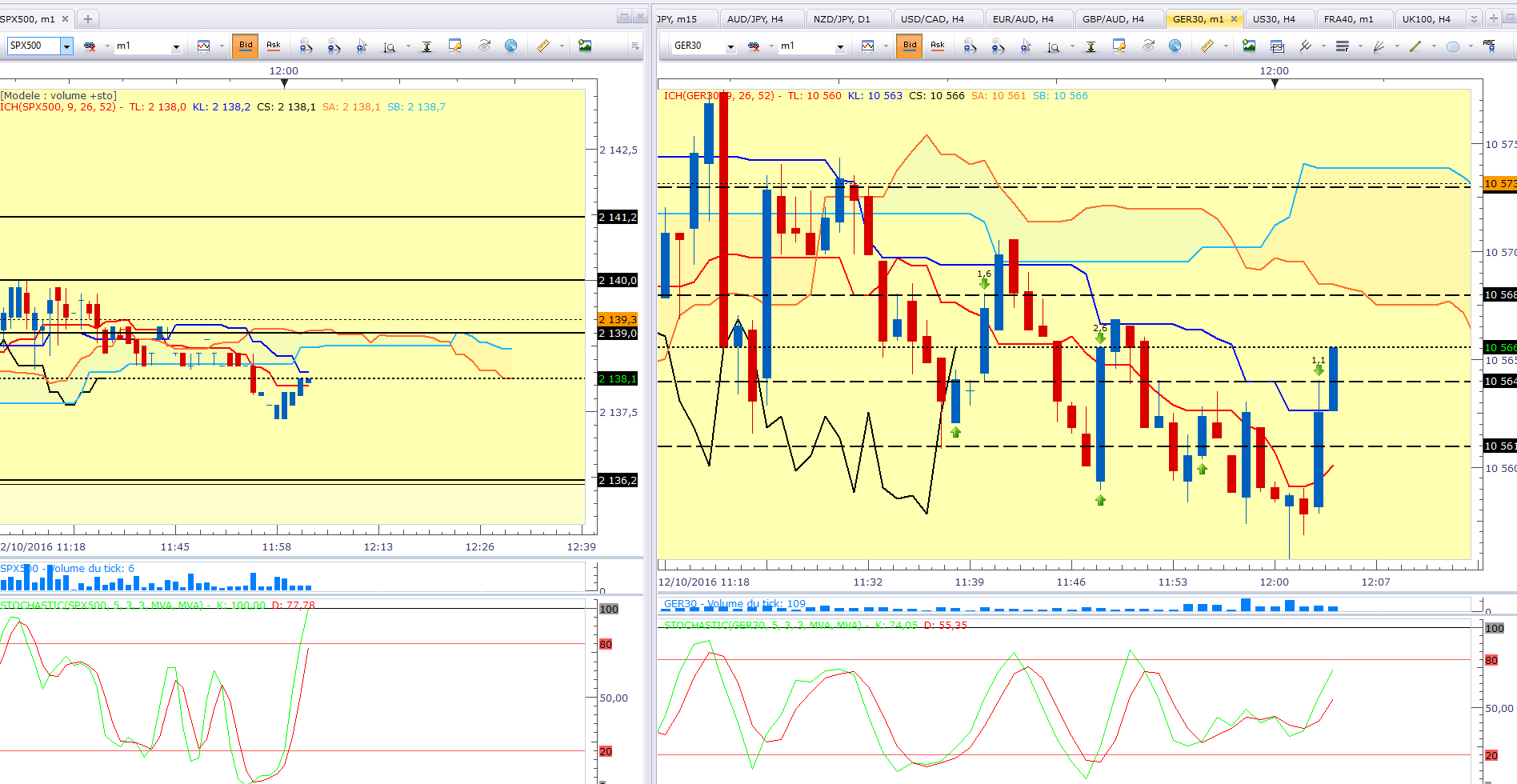Click the add image icon on SPX500 toolbar

pos(585,46)
